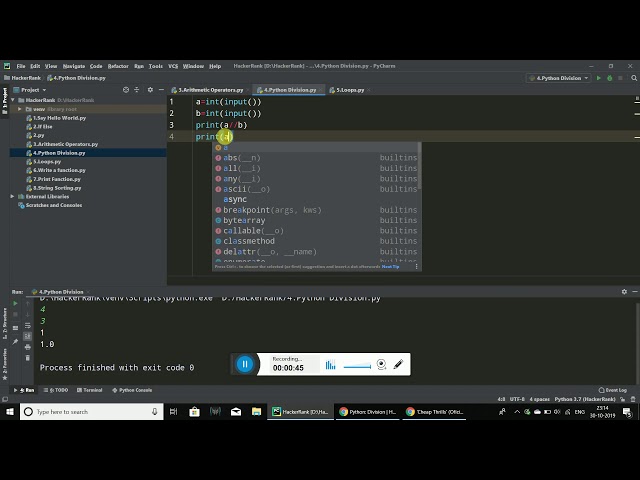Open Scratches and Consoles node
This screenshot has height=480, width=640.
pyautogui.click(x=53, y=205)
